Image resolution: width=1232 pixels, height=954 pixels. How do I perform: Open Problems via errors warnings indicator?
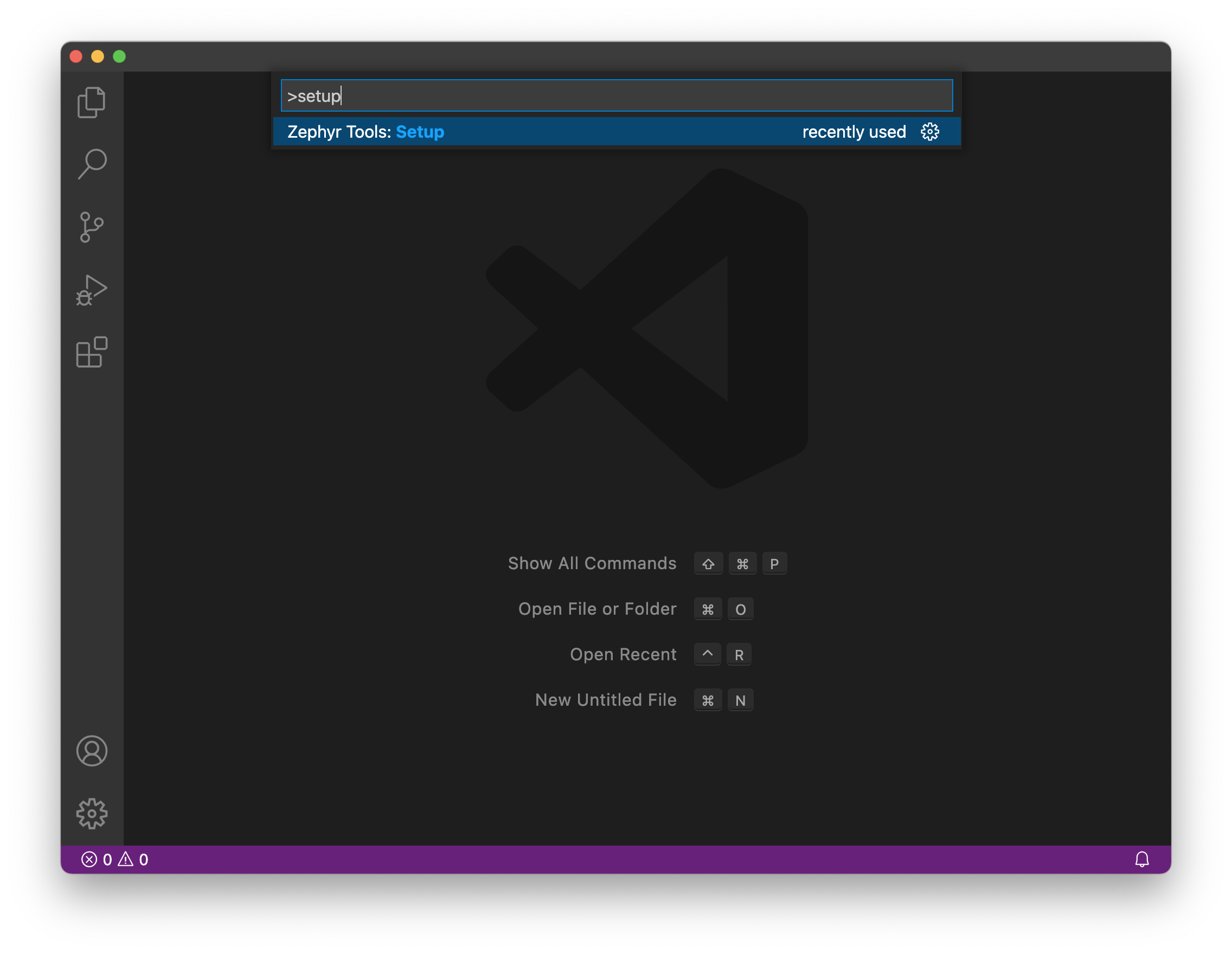pyautogui.click(x=114, y=859)
